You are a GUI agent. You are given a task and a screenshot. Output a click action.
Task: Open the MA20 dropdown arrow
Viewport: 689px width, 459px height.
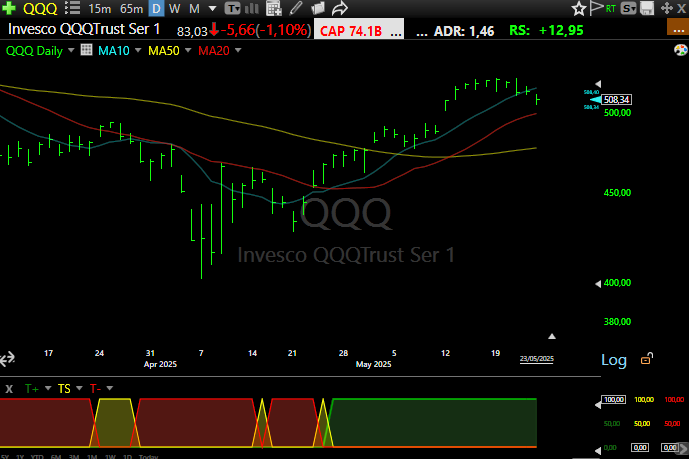(x=238, y=50)
